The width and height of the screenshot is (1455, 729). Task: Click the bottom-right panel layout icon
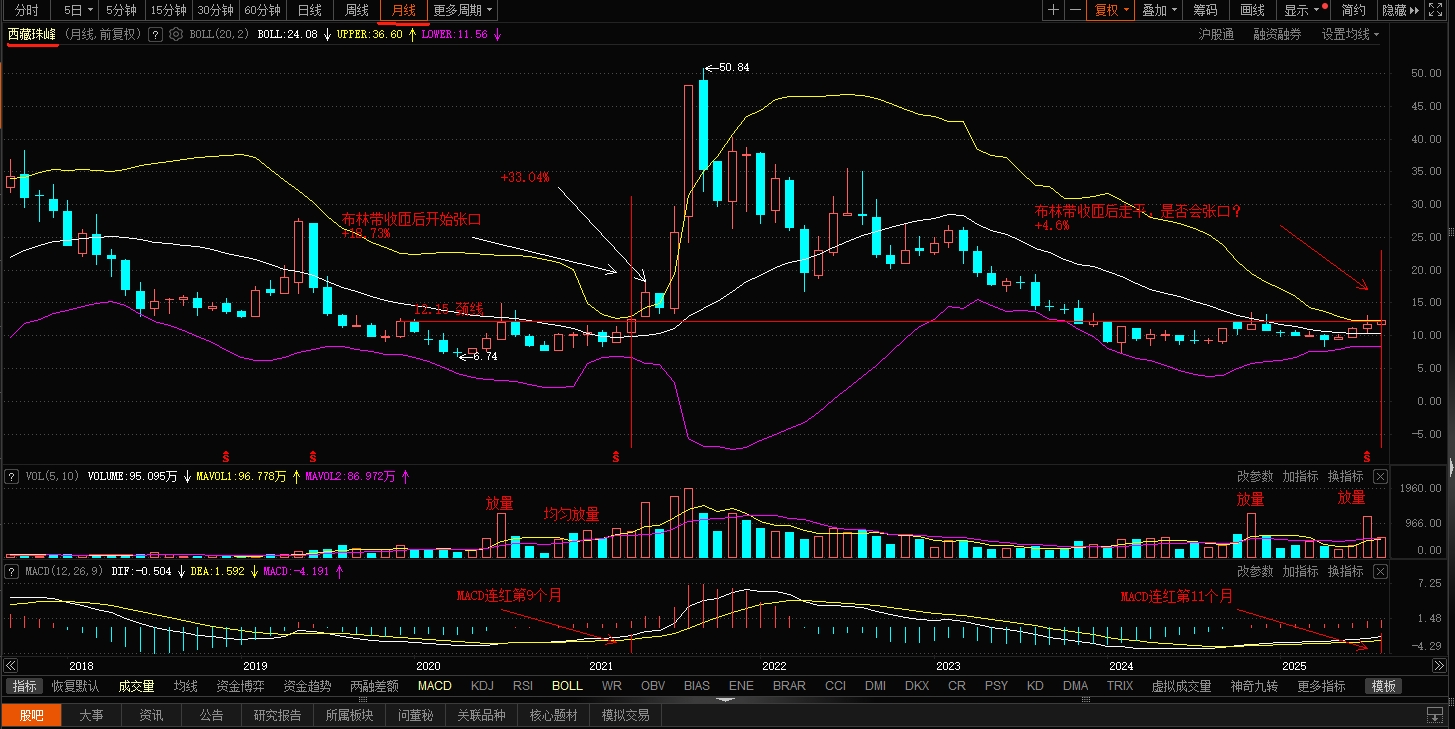click(1436, 715)
